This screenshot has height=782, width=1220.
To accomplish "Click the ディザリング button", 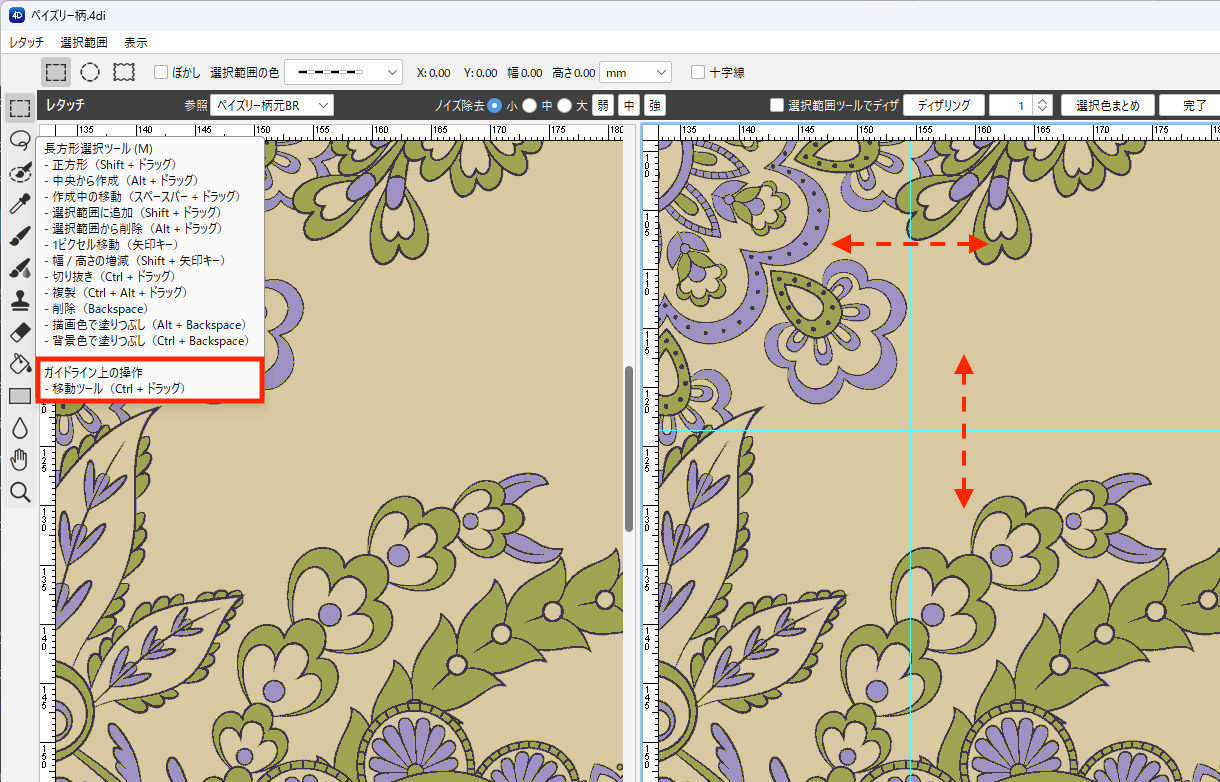I will 944,105.
